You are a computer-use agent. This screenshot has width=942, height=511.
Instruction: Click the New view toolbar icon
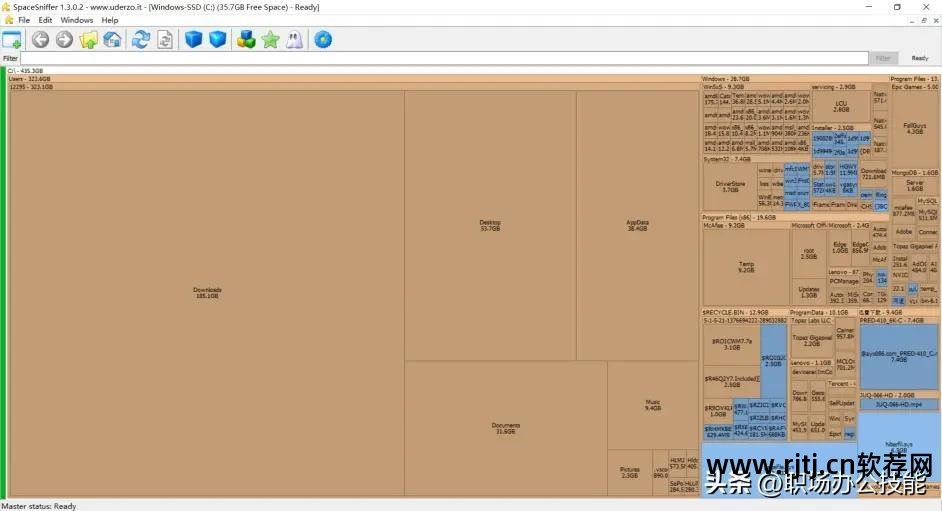pyautogui.click(x=12, y=40)
